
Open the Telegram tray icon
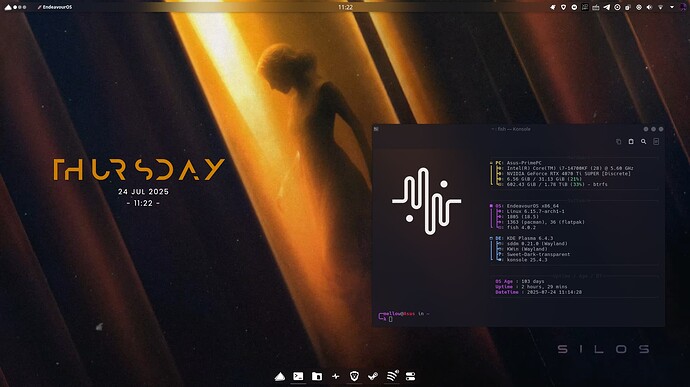tap(606, 7)
